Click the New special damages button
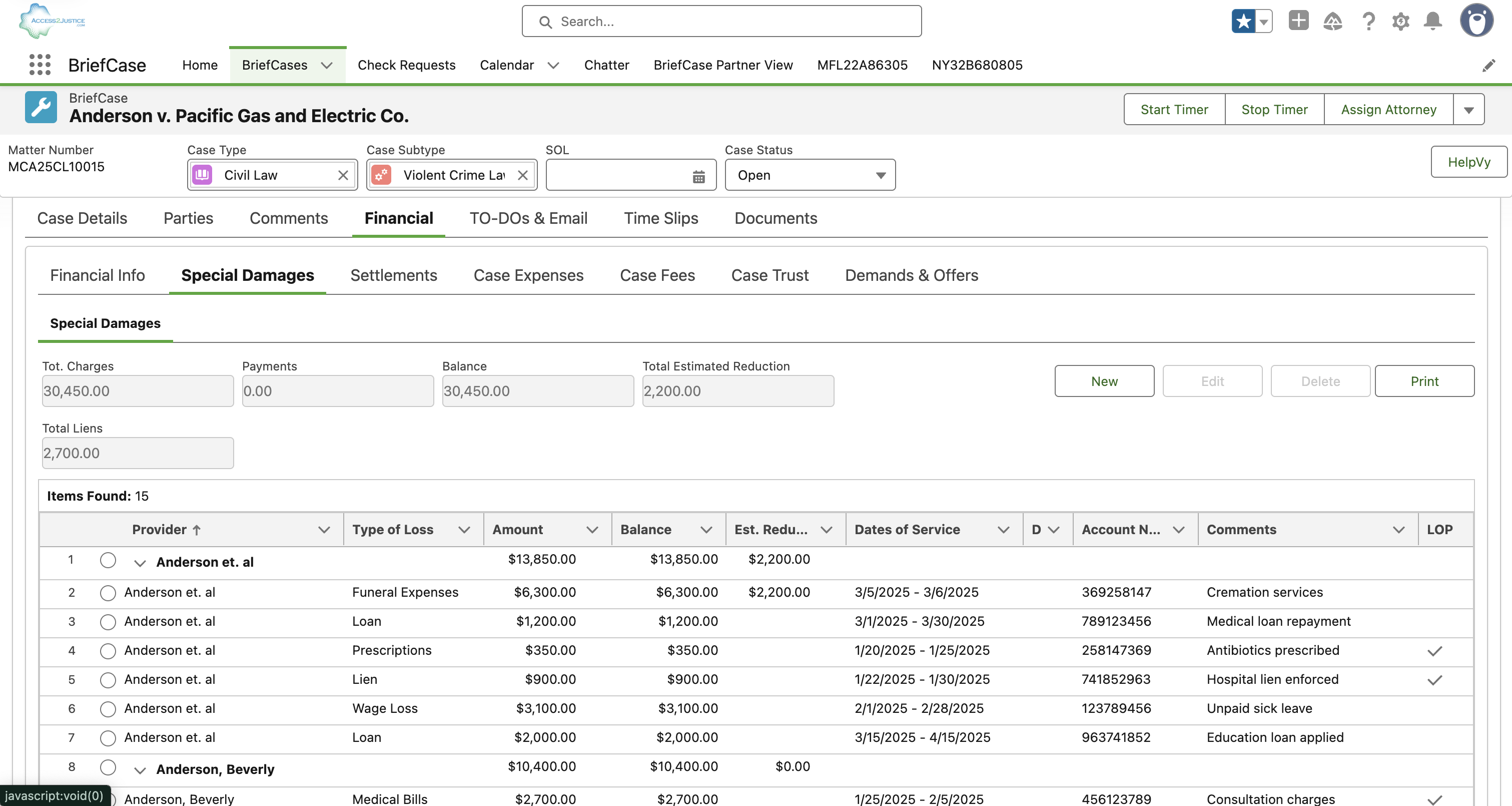Image resolution: width=1512 pixels, height=806 pixels. (1103, 381)
